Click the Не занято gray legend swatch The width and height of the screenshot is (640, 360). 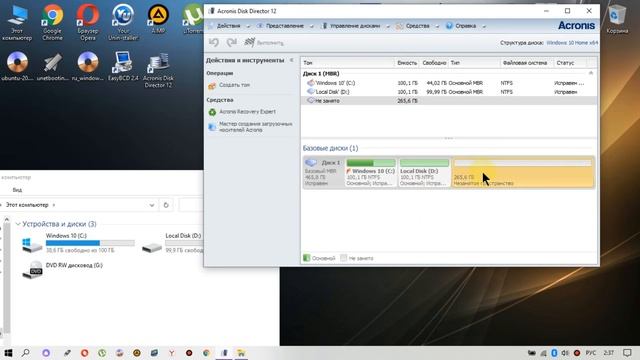pos(344,258)
